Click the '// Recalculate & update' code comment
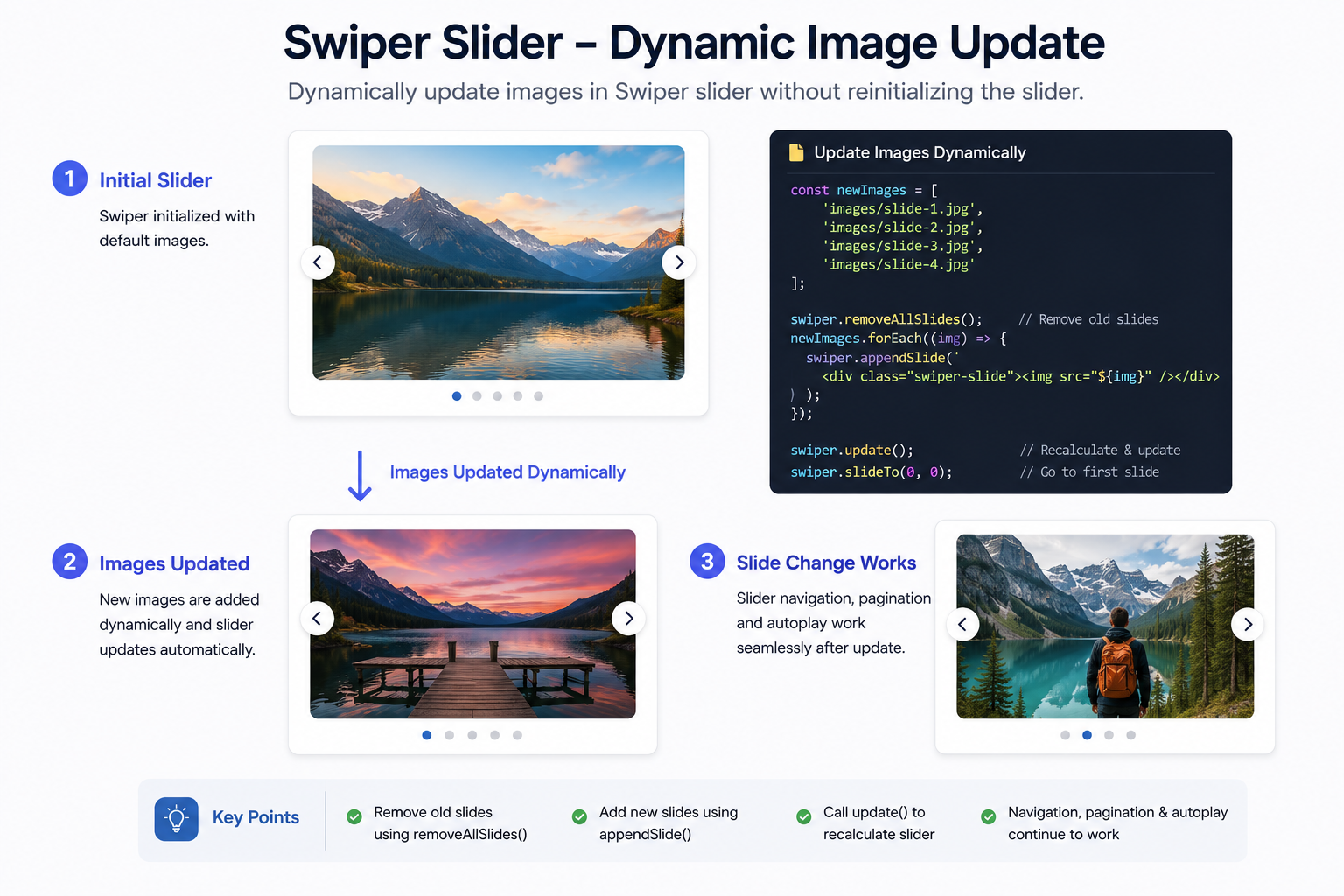The width and height of the screenshot is (1344, 896). pos(1100,450)
